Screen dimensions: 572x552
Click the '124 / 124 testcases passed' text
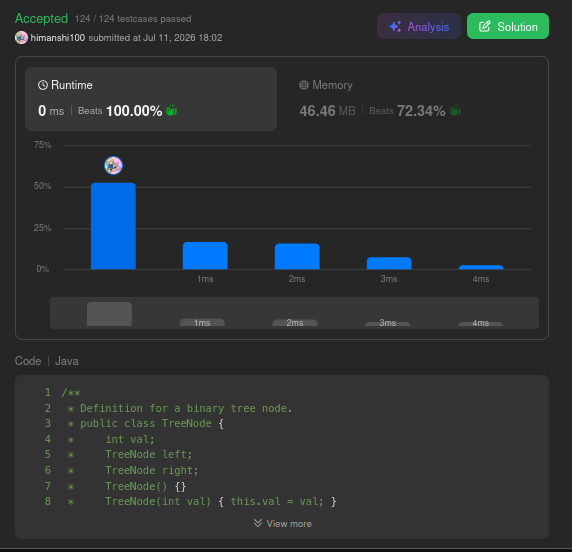(133, 19)
